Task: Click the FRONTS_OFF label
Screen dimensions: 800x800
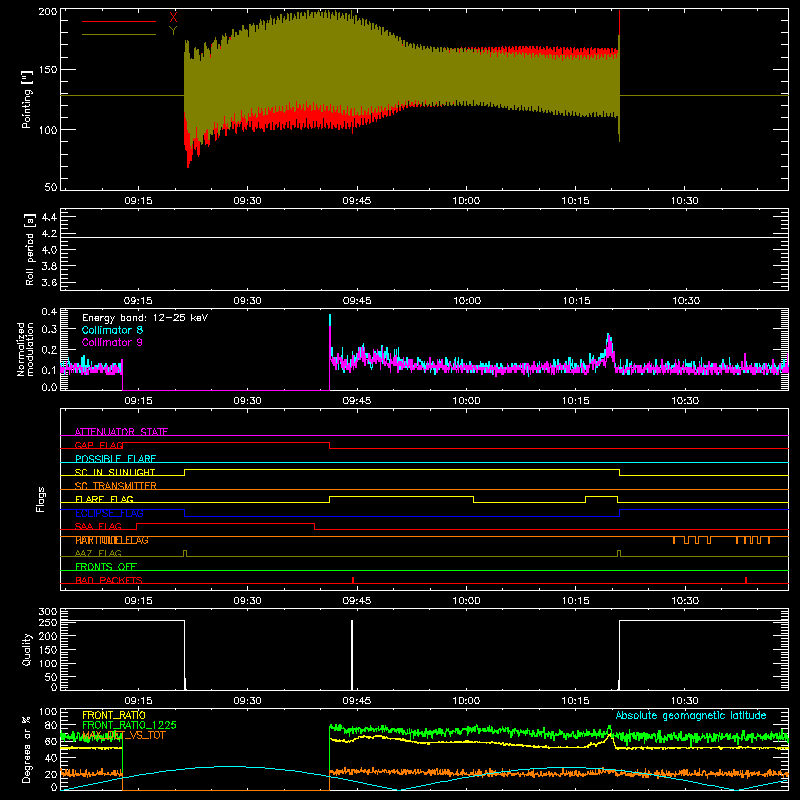Action: point(106,566)
